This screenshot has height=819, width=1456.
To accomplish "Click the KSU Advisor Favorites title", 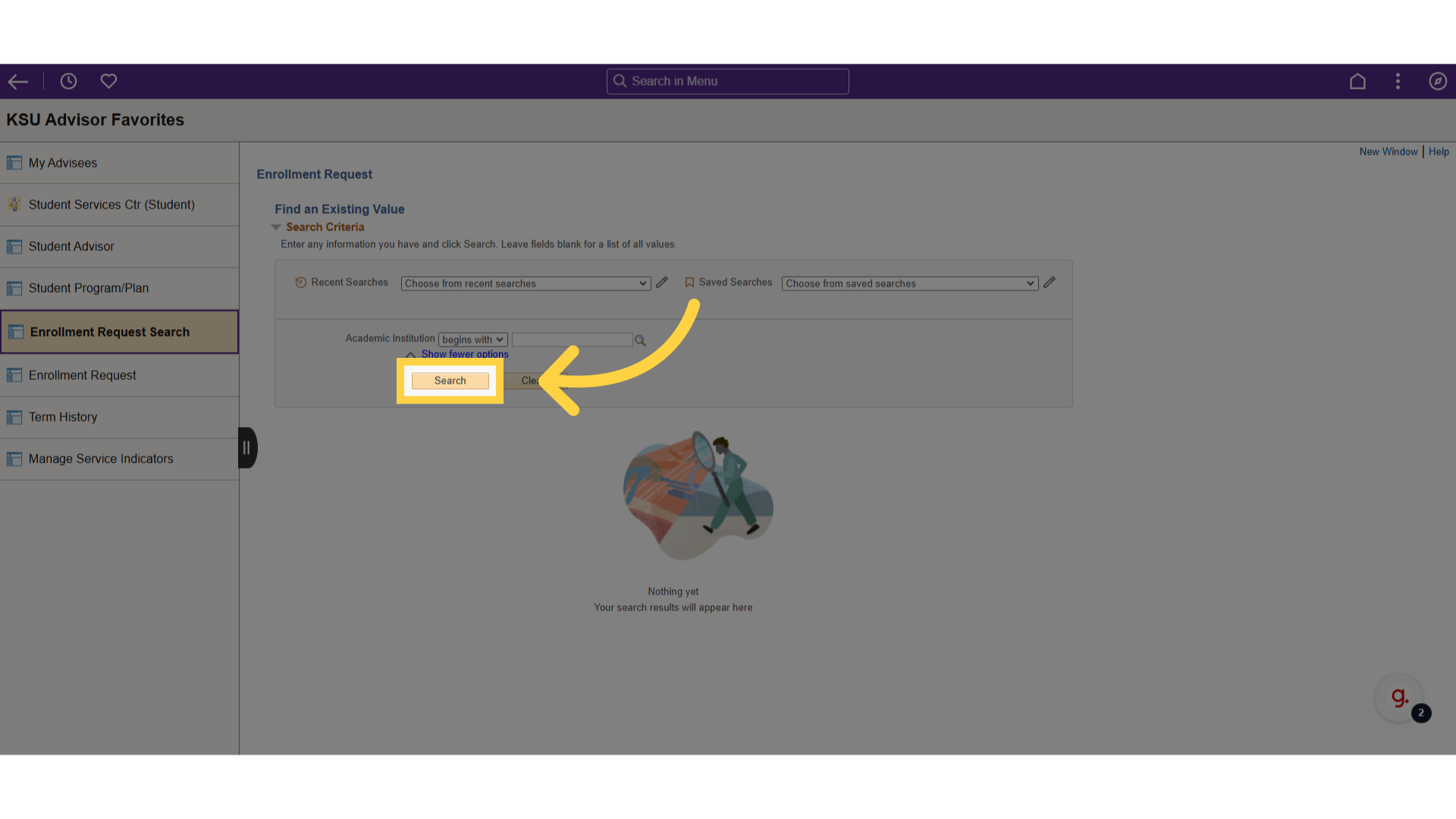I will [x=96, y=120].
